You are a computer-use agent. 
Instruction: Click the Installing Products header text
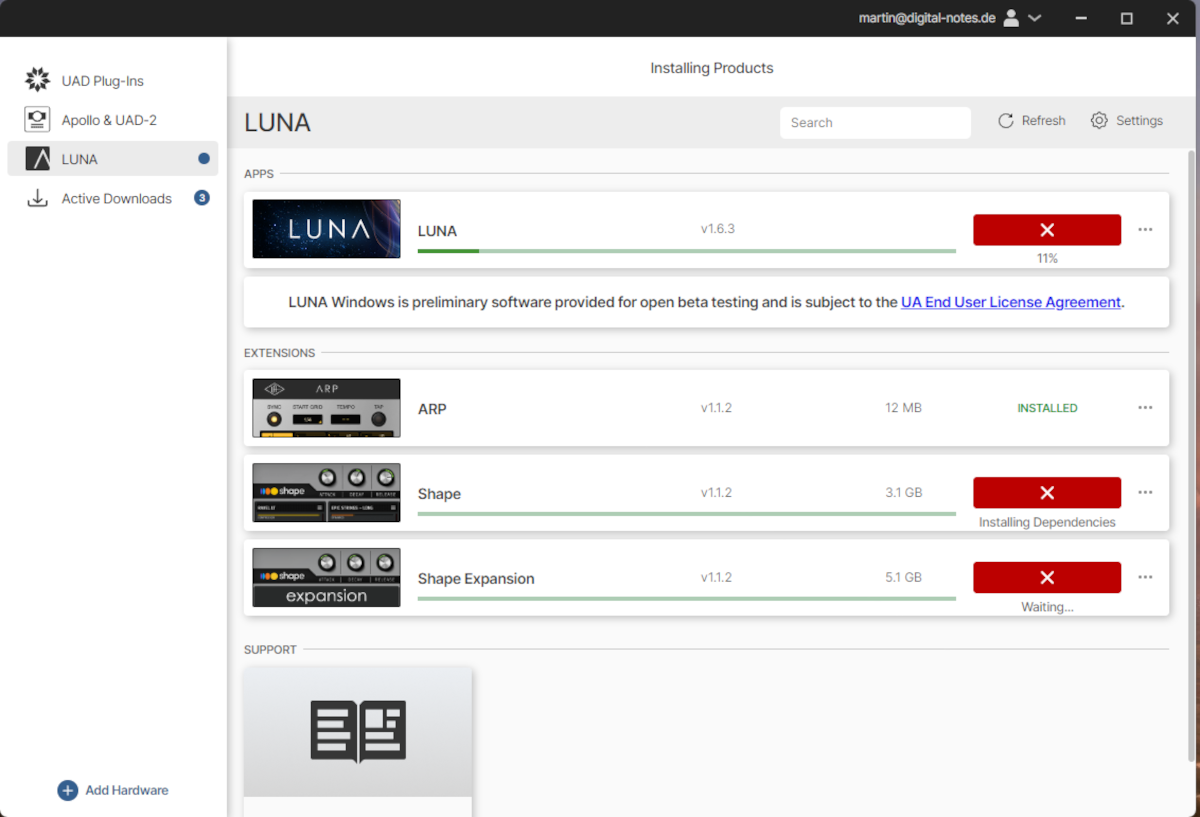tap(712, 68)
